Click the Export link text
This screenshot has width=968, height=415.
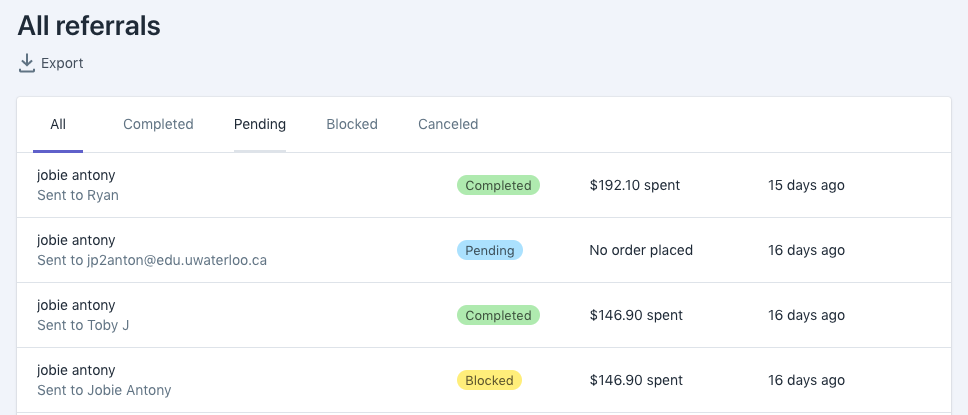62,63
